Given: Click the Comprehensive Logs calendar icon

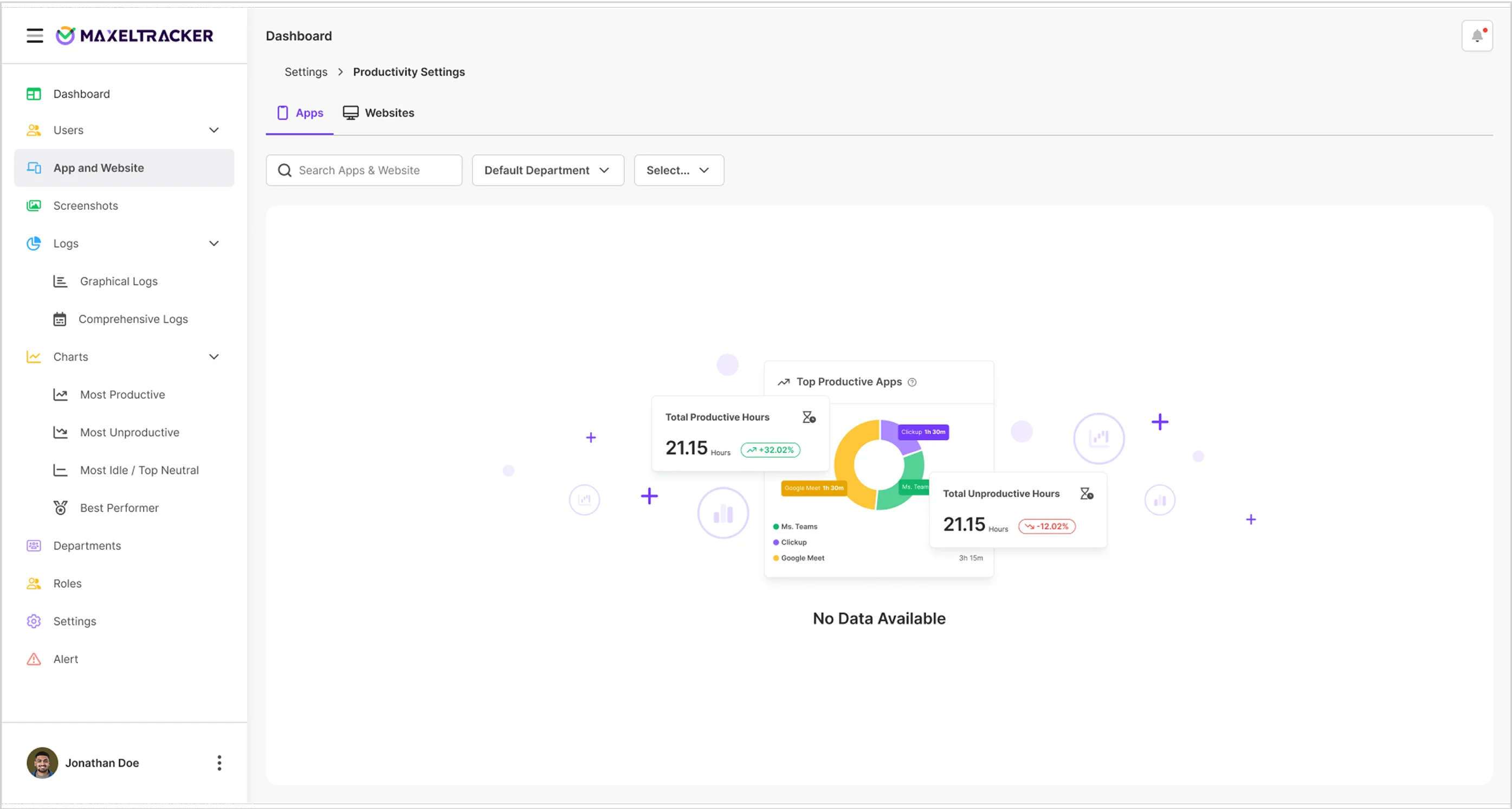Looking at the screenshot, I should [60, 319].
